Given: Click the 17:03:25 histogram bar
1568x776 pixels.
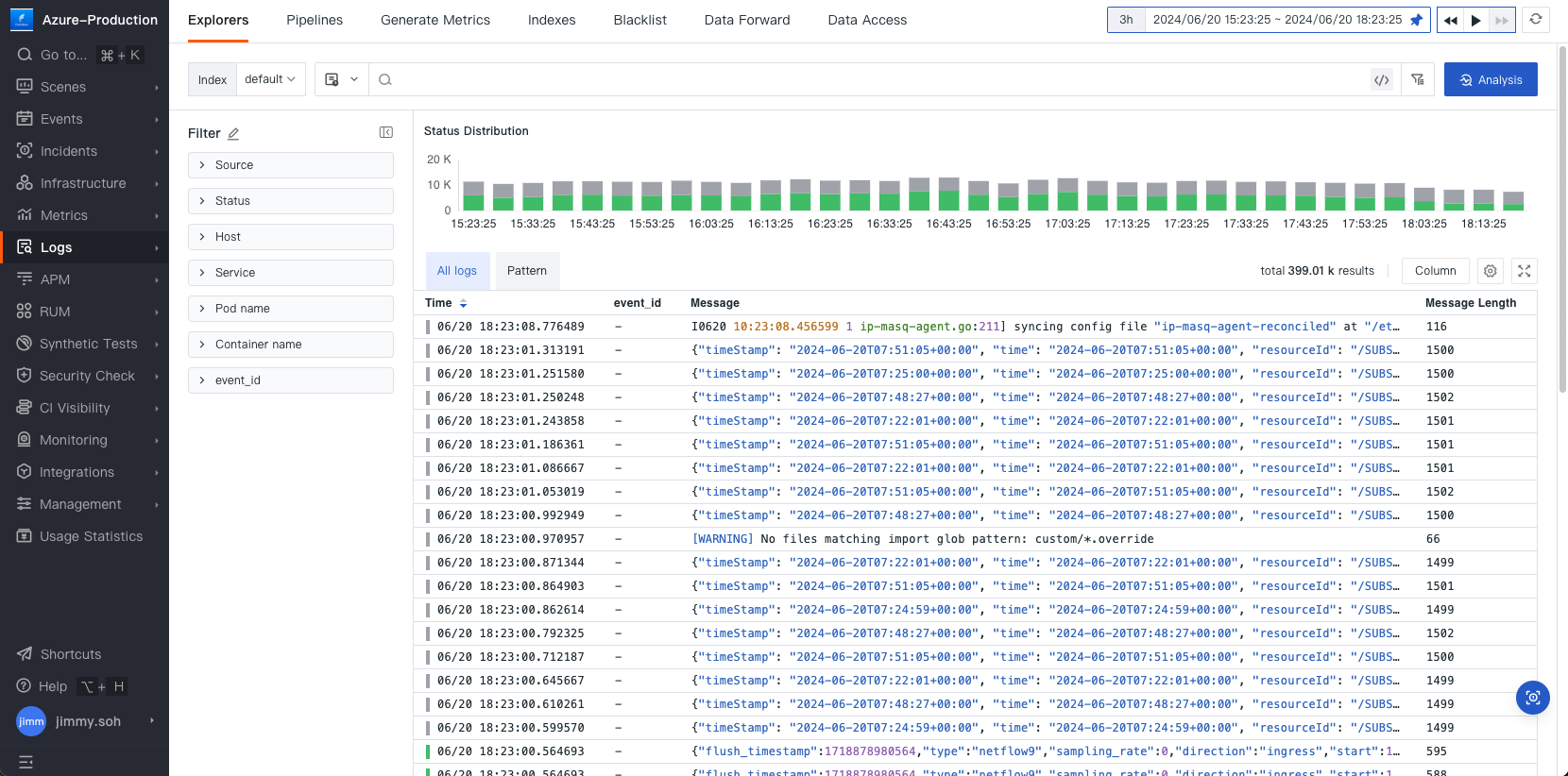Looking at the screenshot, I should pyautogui.click(x=1068, y=194).
